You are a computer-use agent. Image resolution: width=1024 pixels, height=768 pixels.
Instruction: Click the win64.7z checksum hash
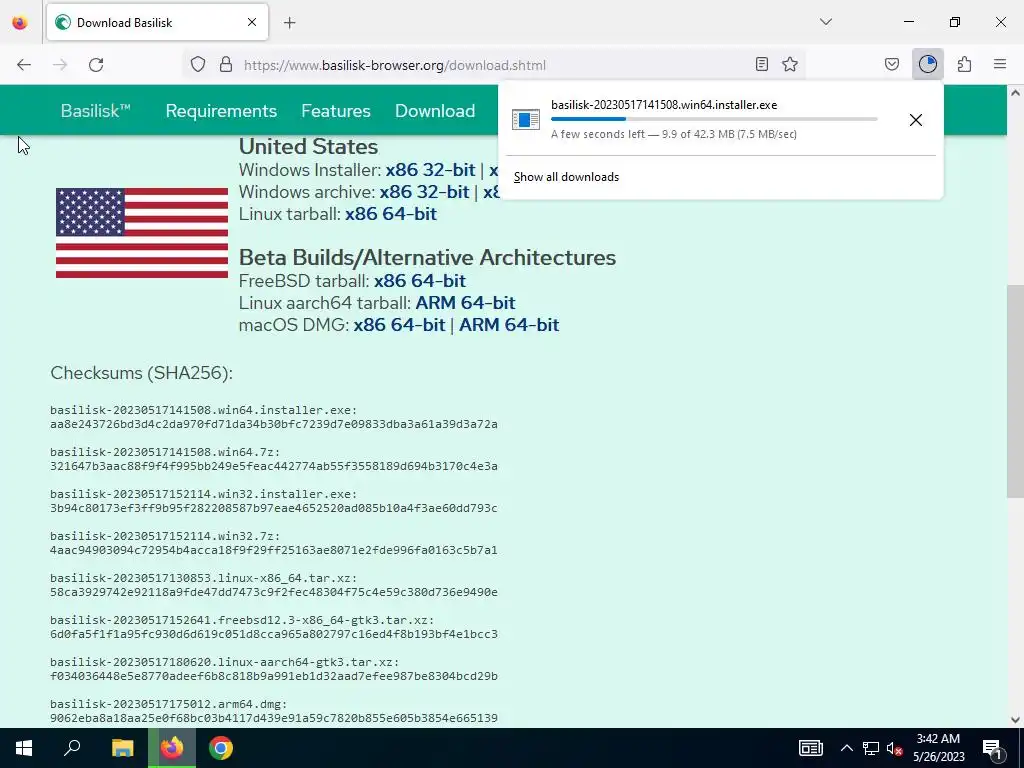pyautogui.click(x=274, y=466)
